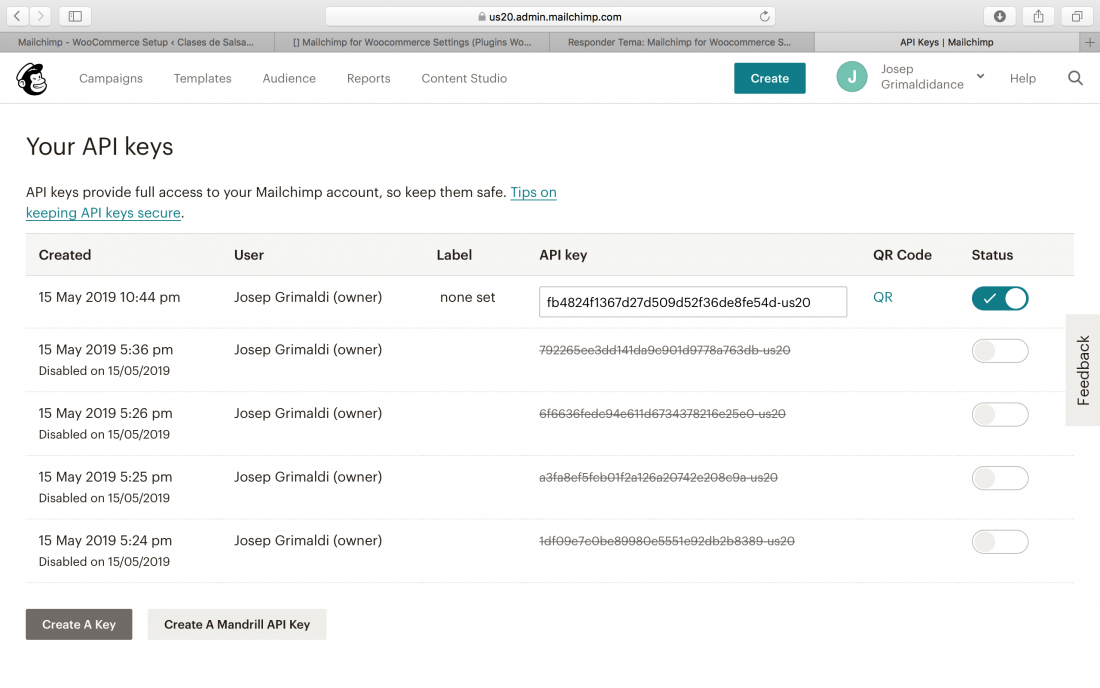Expand the account dropdown chevron
This screenshot has height=688, width=1100.
pos(980,76)
